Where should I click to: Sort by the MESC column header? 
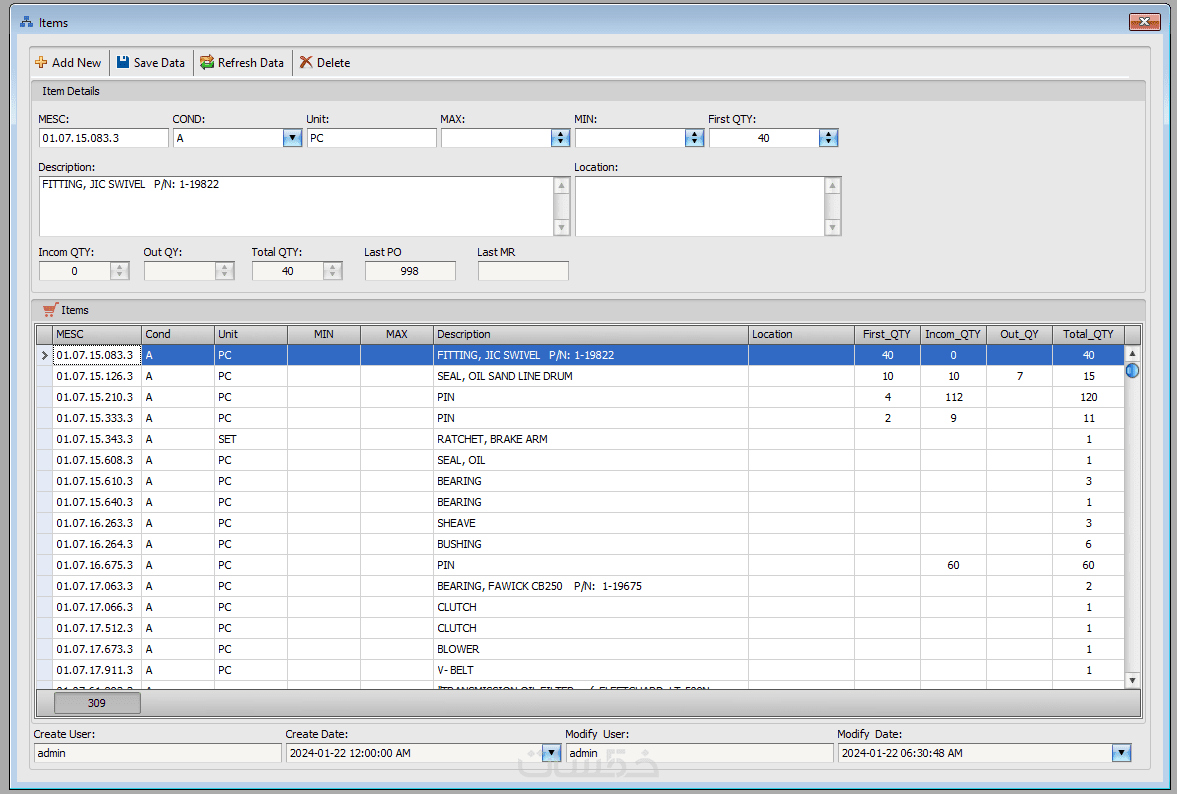click(97, 334)
